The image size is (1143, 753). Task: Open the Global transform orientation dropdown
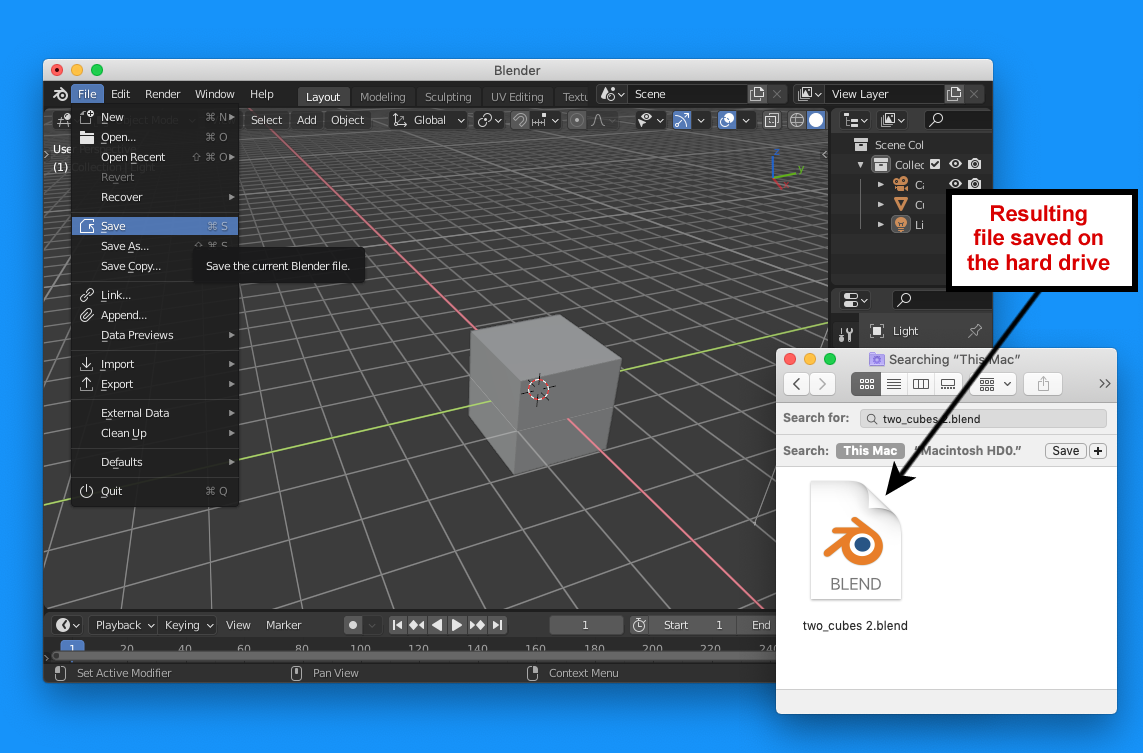click(x=430, y=120)
